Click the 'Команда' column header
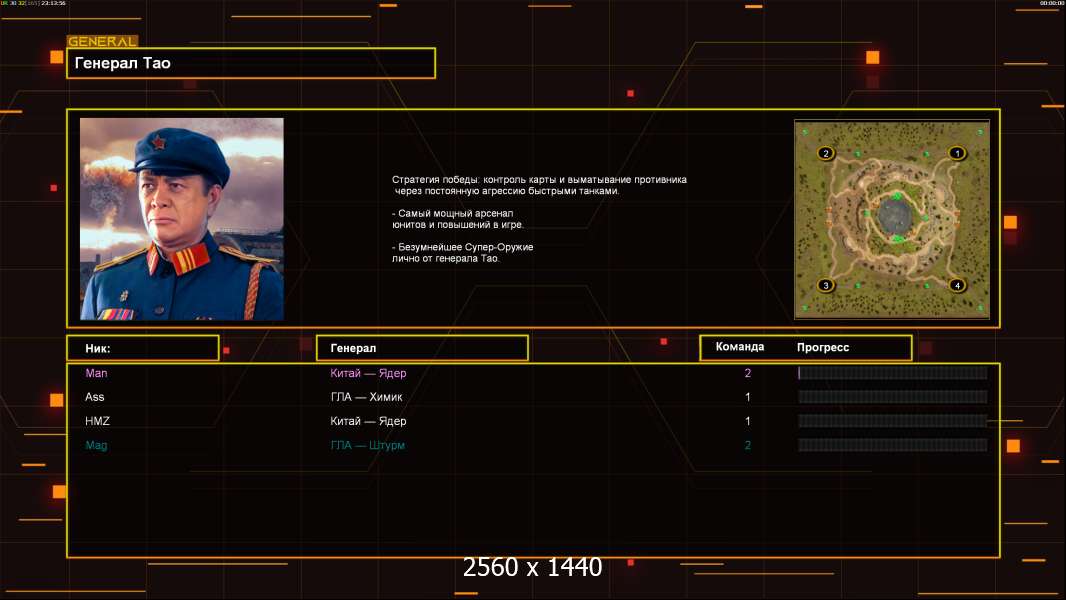Image resolution: width=1066 pixels, height=600 pixels. [740, 347]
